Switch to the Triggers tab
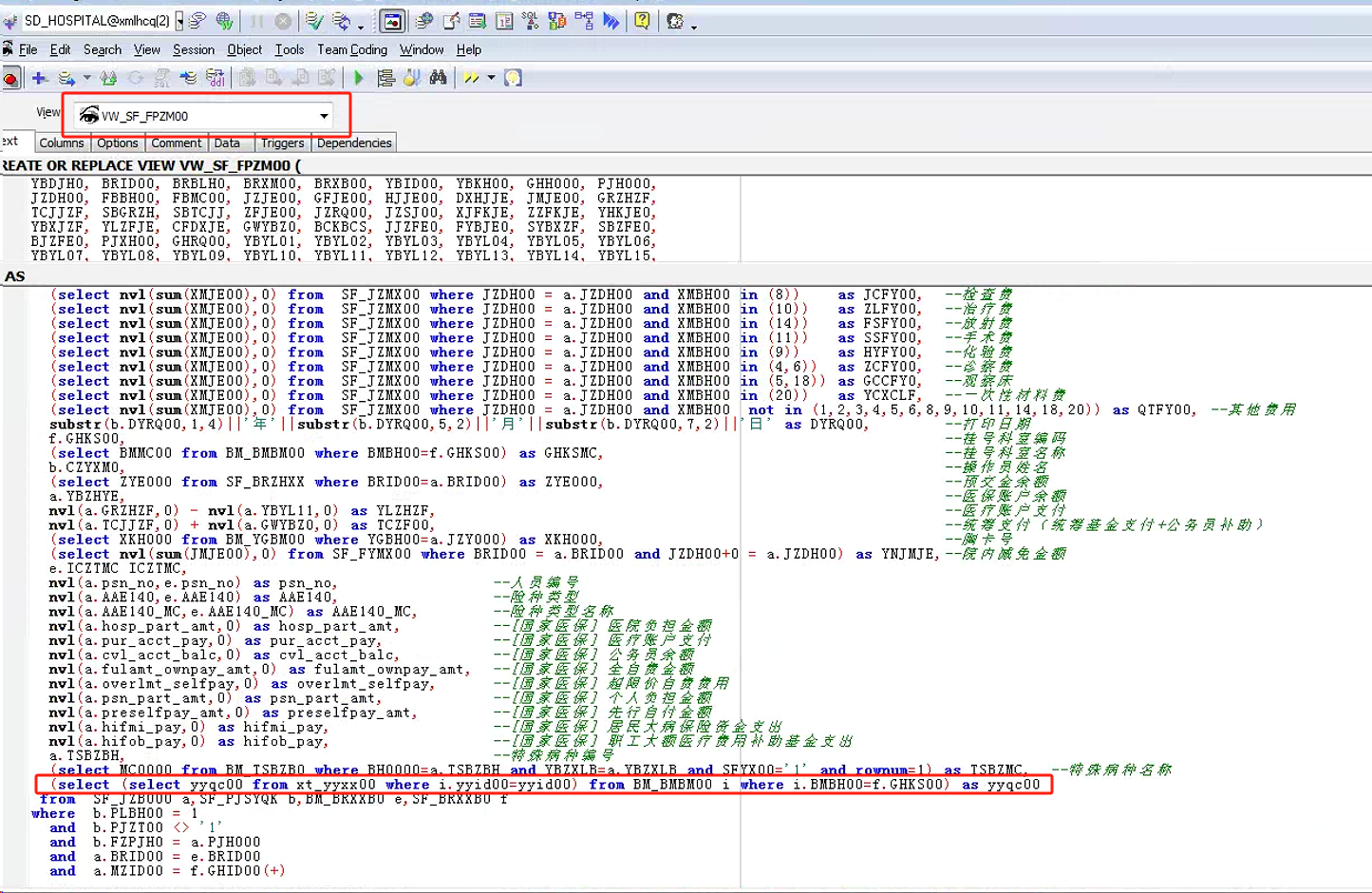Image resolution: width=1372 pixels, height=893 pixels. coord(282,143)
